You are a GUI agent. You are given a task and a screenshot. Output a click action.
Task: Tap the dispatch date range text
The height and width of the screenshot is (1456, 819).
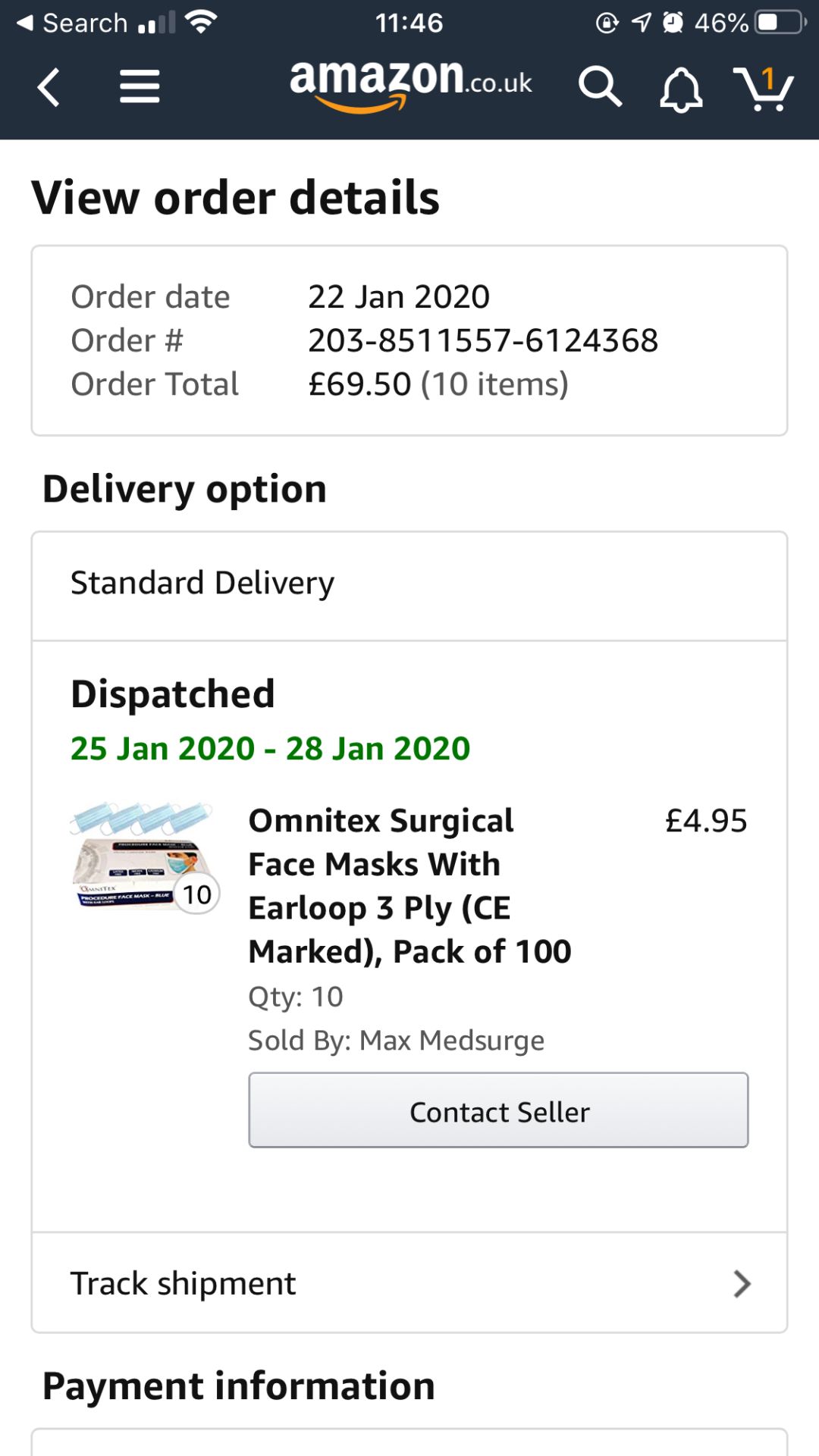270,749
